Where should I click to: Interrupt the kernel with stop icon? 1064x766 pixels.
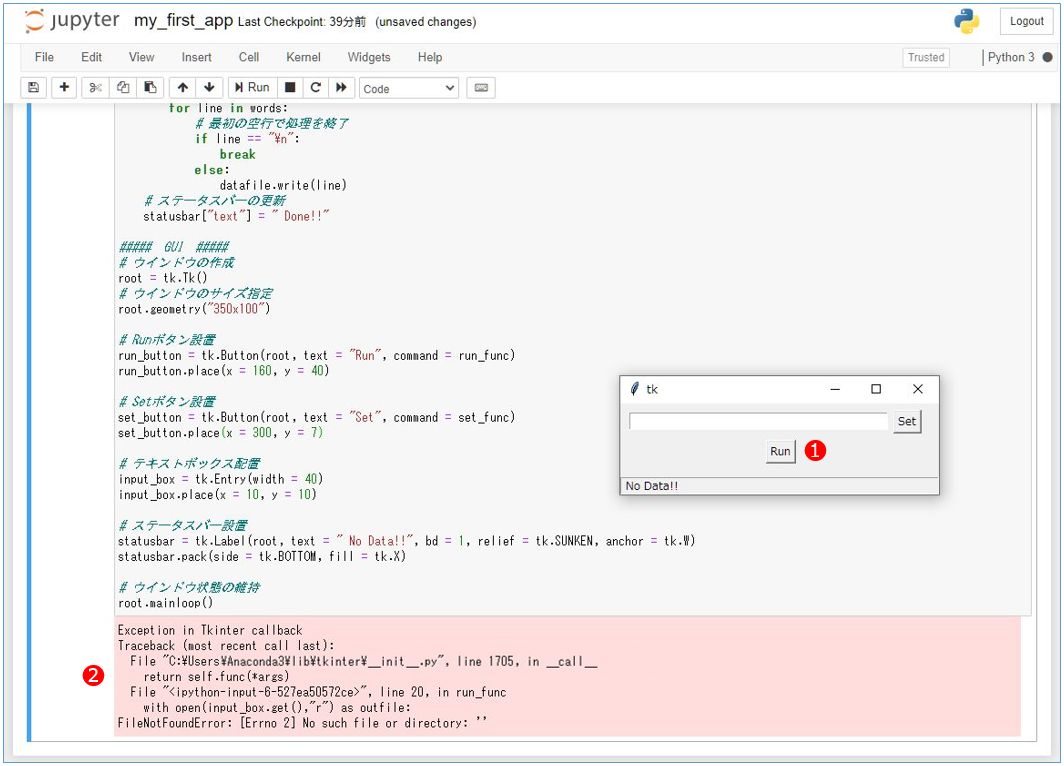(x=290, y=88)
